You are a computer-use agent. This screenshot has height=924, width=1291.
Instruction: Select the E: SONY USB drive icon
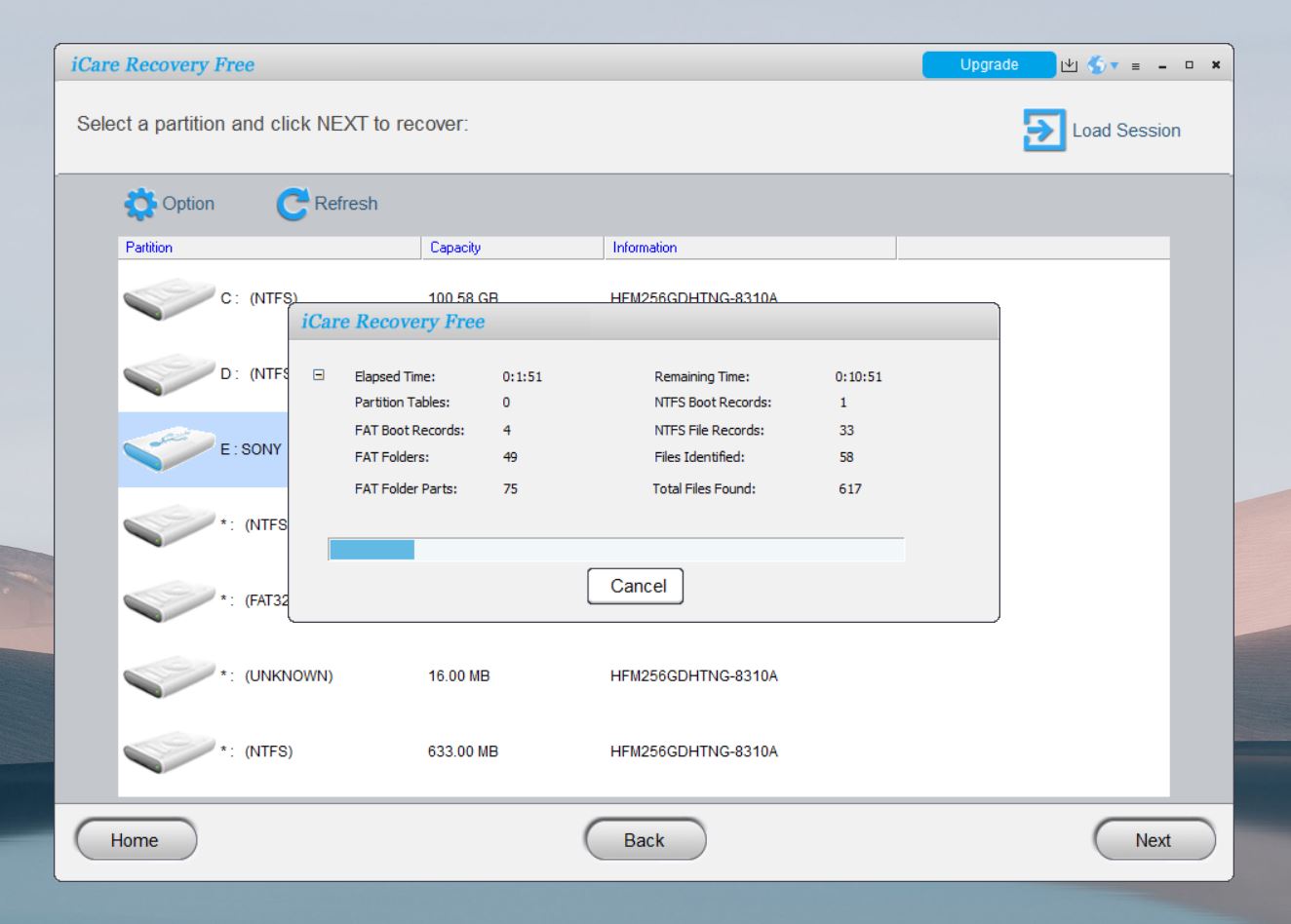168,449
